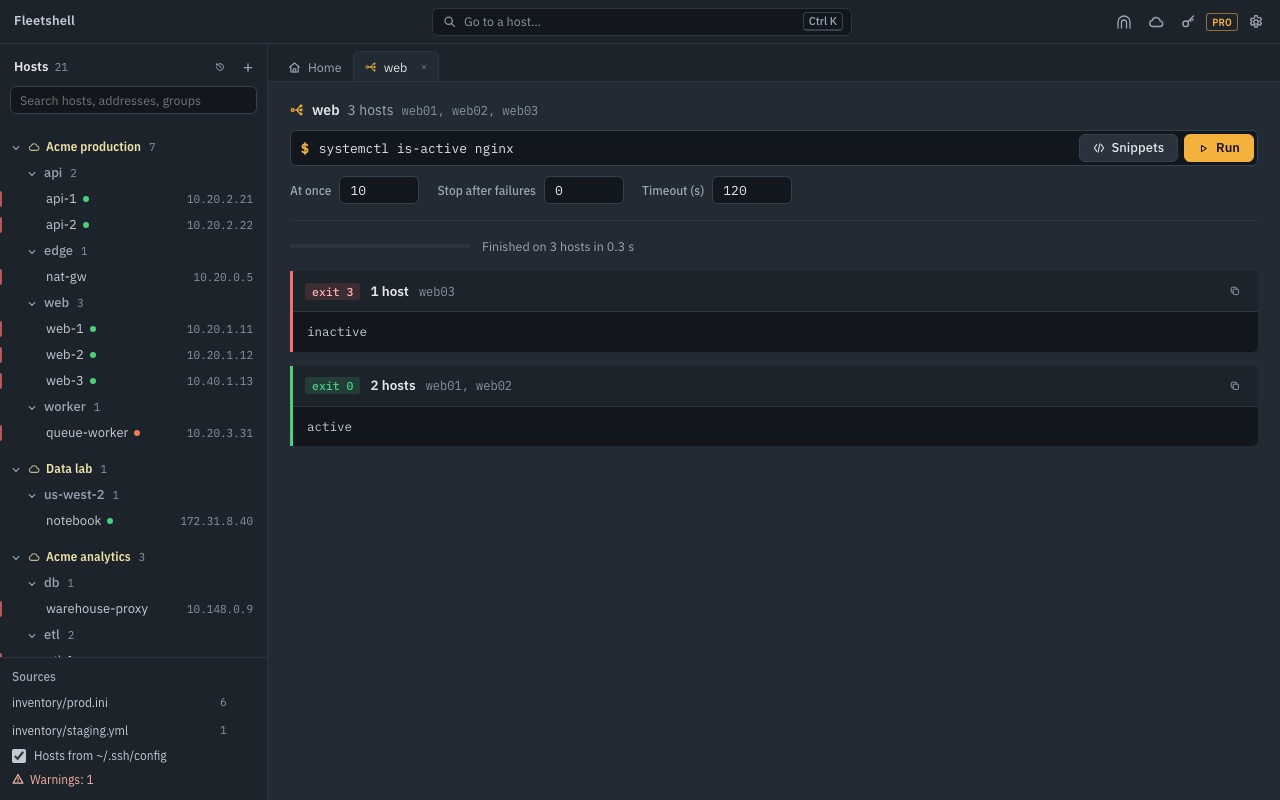
Task: Collapse the Data lab group
Action: click(x=16, y=469)
